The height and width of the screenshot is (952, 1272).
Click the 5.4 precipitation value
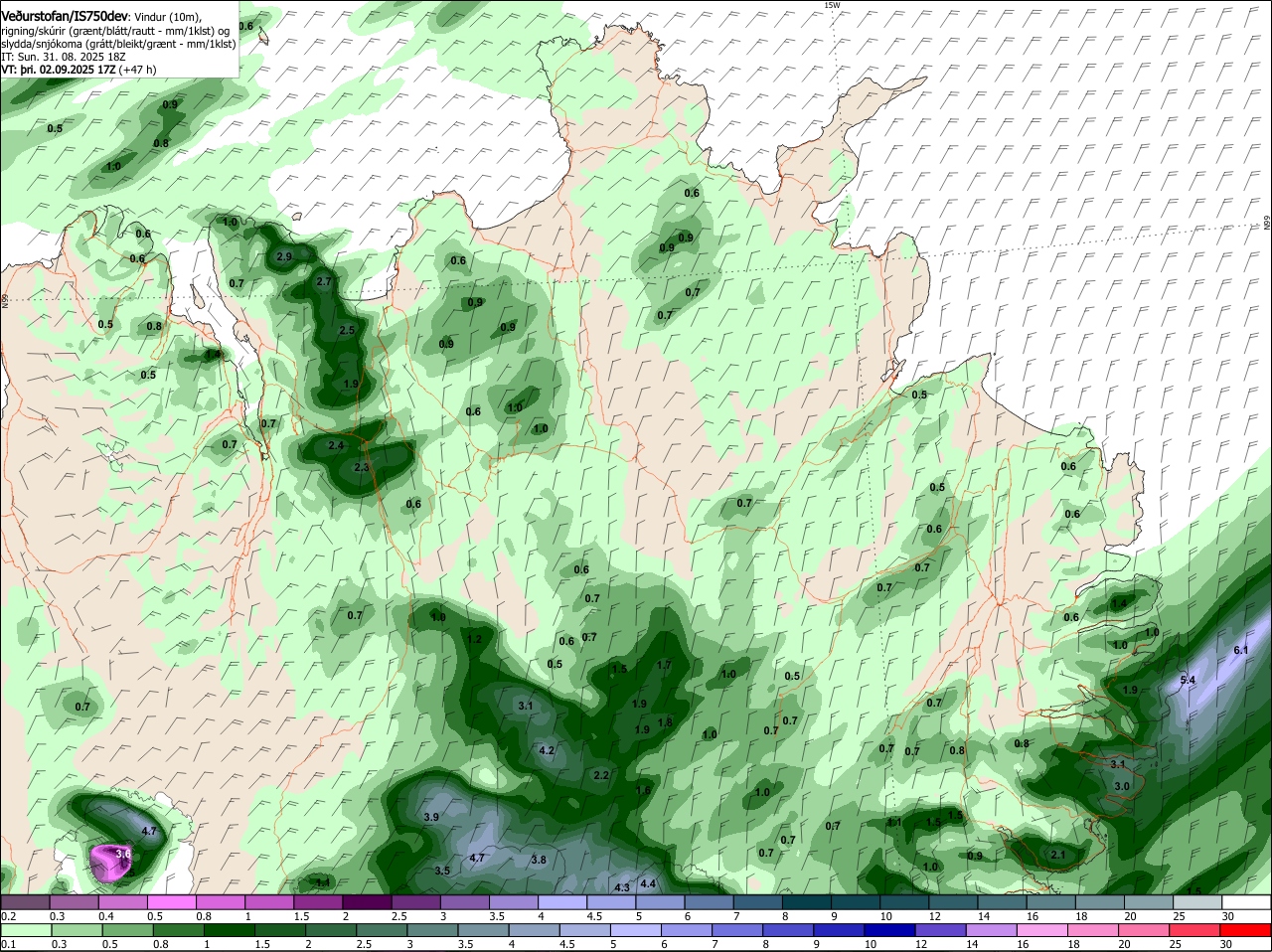[x=1188, y=680]
